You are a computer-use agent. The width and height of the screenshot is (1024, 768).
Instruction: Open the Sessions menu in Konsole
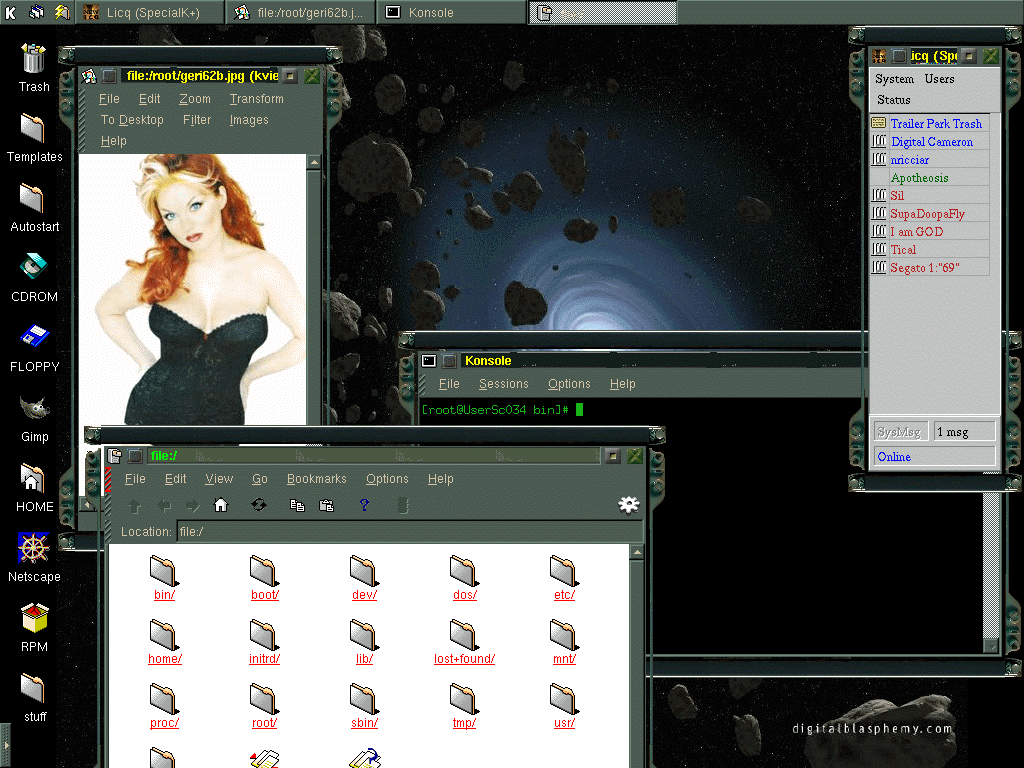pos(503,384)
